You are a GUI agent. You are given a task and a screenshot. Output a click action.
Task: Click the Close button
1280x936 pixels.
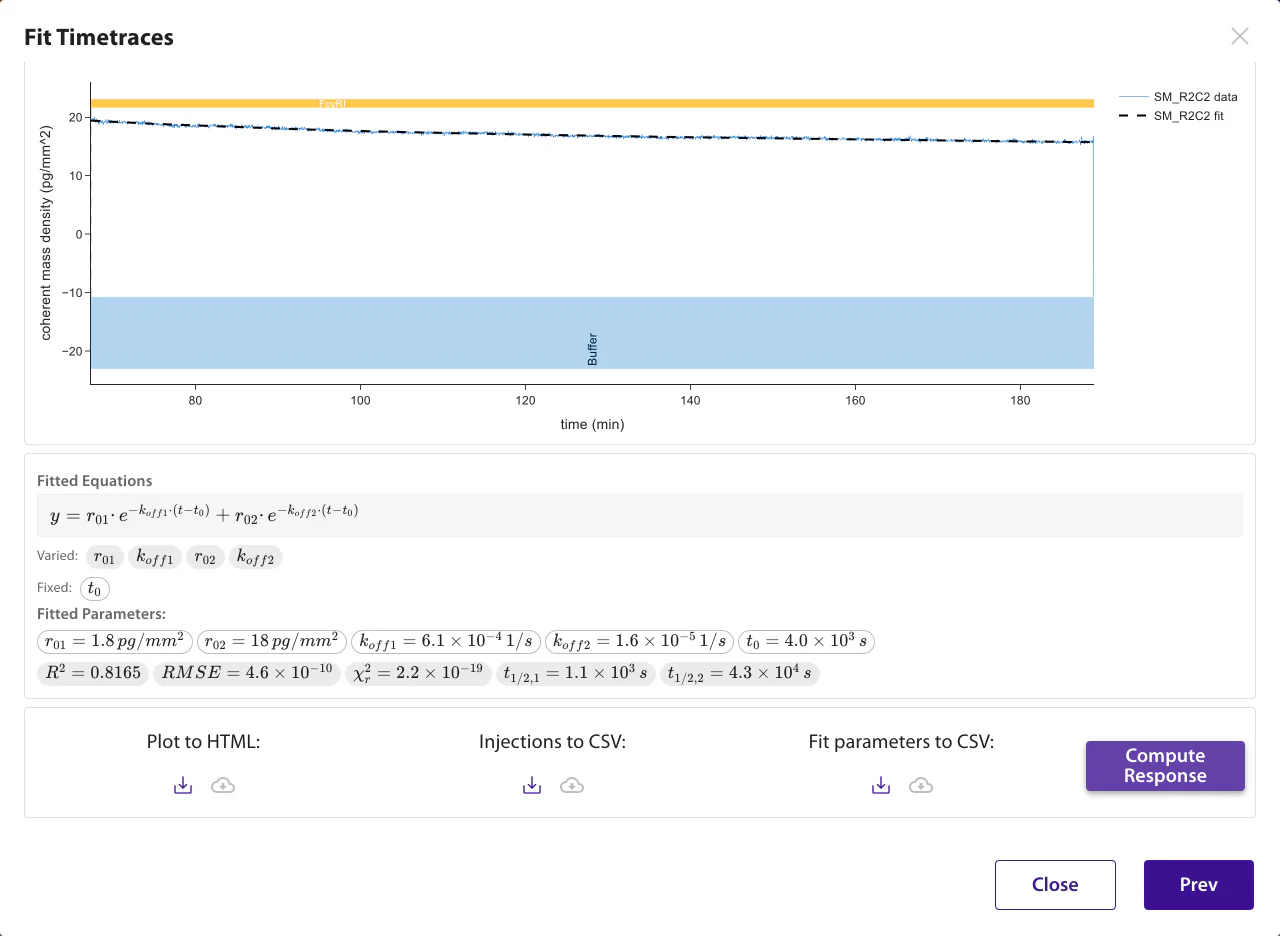click(1055, 885)
